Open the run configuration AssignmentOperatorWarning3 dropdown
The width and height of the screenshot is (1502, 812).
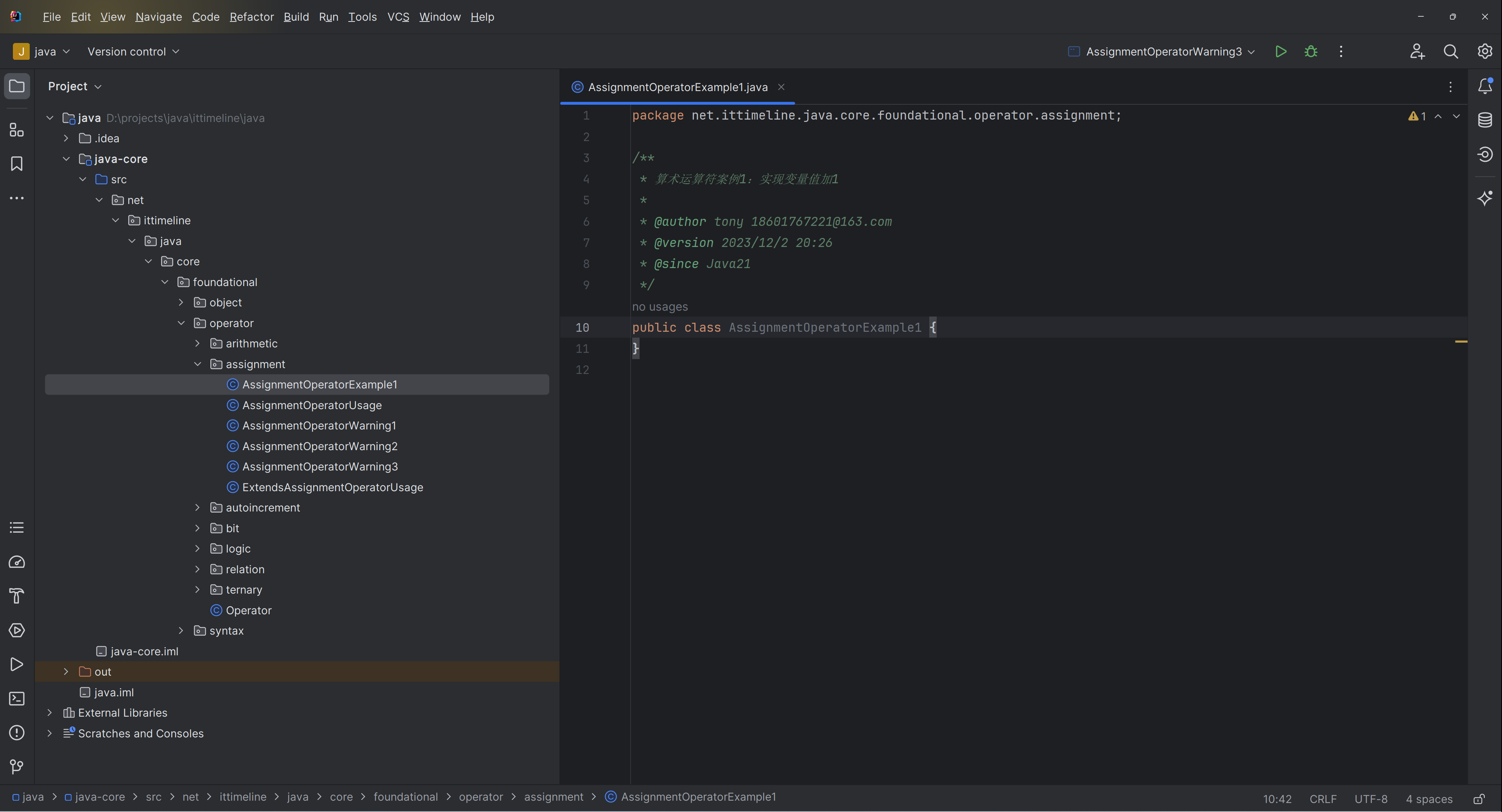click(1161, 51)
